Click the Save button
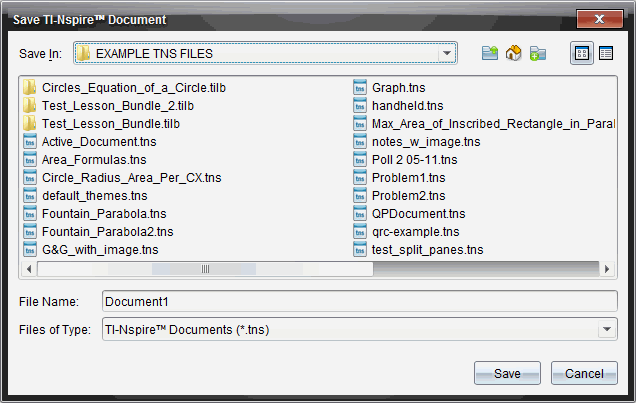This screenshot has height=403, width=636. pos(507,373)
